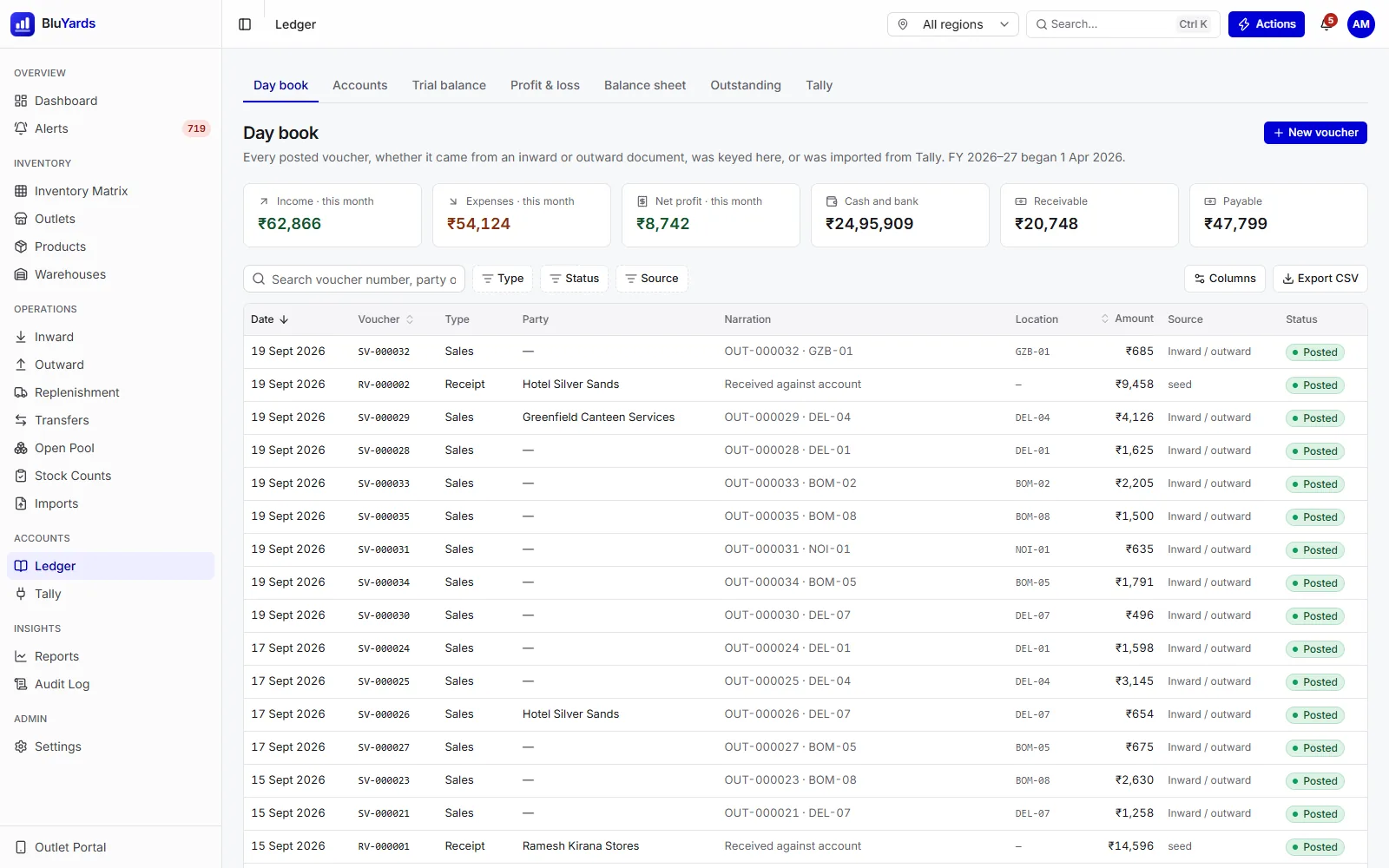Open Outlets page

[x=110, y=219]
